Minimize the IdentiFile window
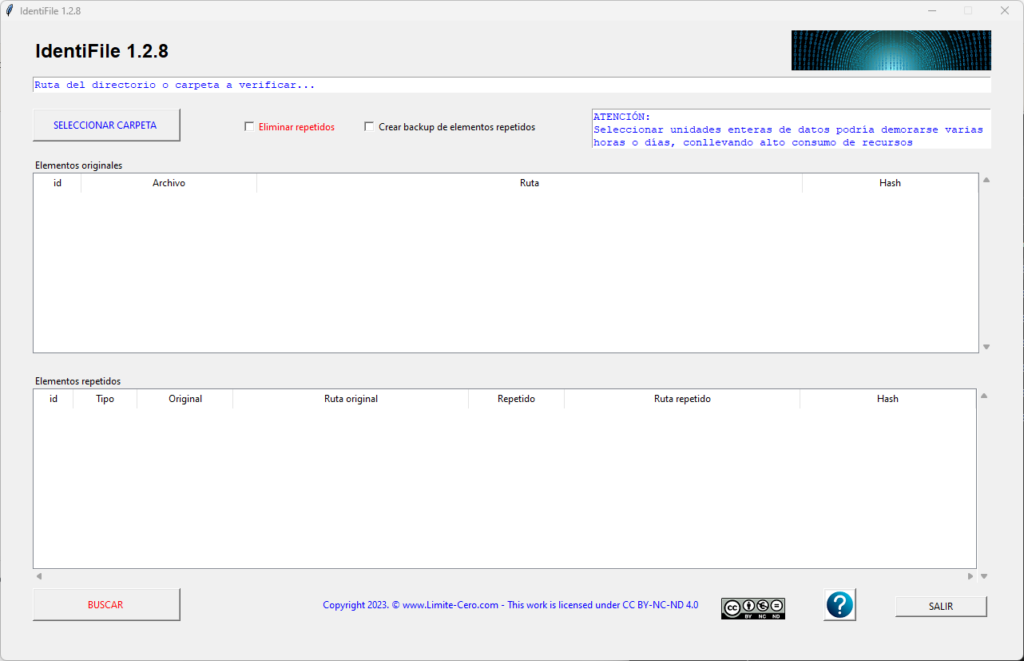Image resolution: width=1024 pixels, height=661 pixels. tap(932, 10)
